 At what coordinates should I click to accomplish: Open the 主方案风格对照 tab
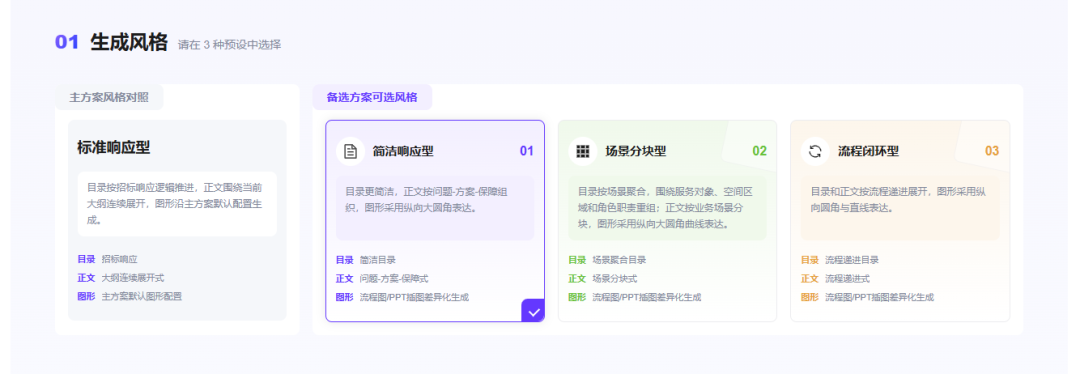(109, 97)
